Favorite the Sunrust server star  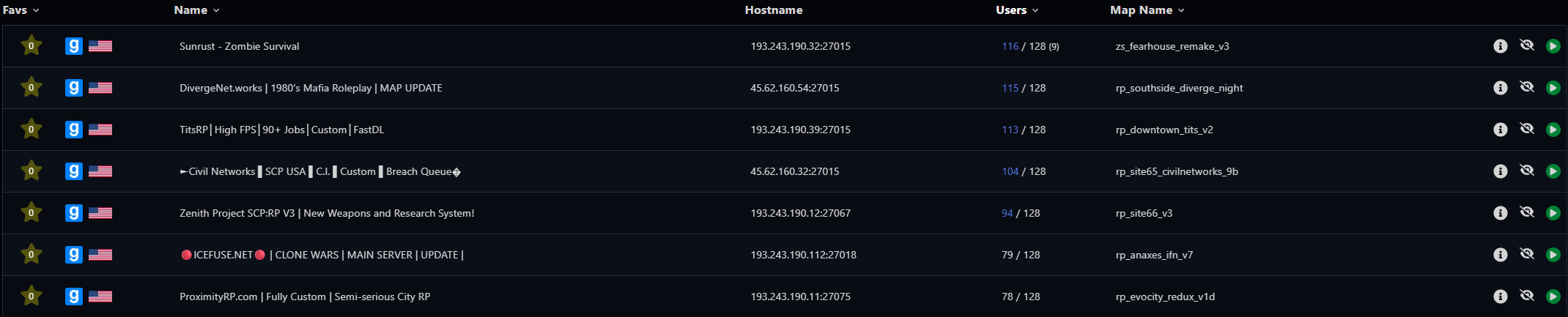(31, 45)
